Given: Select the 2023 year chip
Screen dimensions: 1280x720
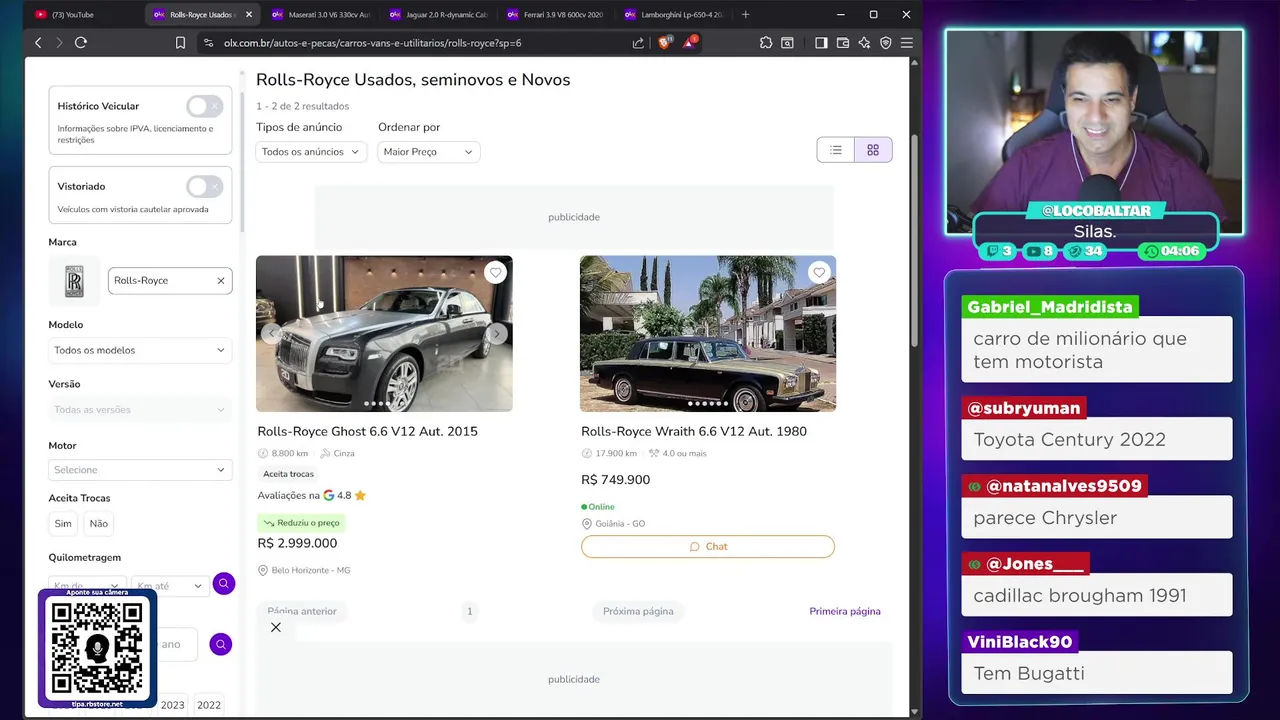Looking at the screenshot, I should pyautogui.click(x=173, y=705).
